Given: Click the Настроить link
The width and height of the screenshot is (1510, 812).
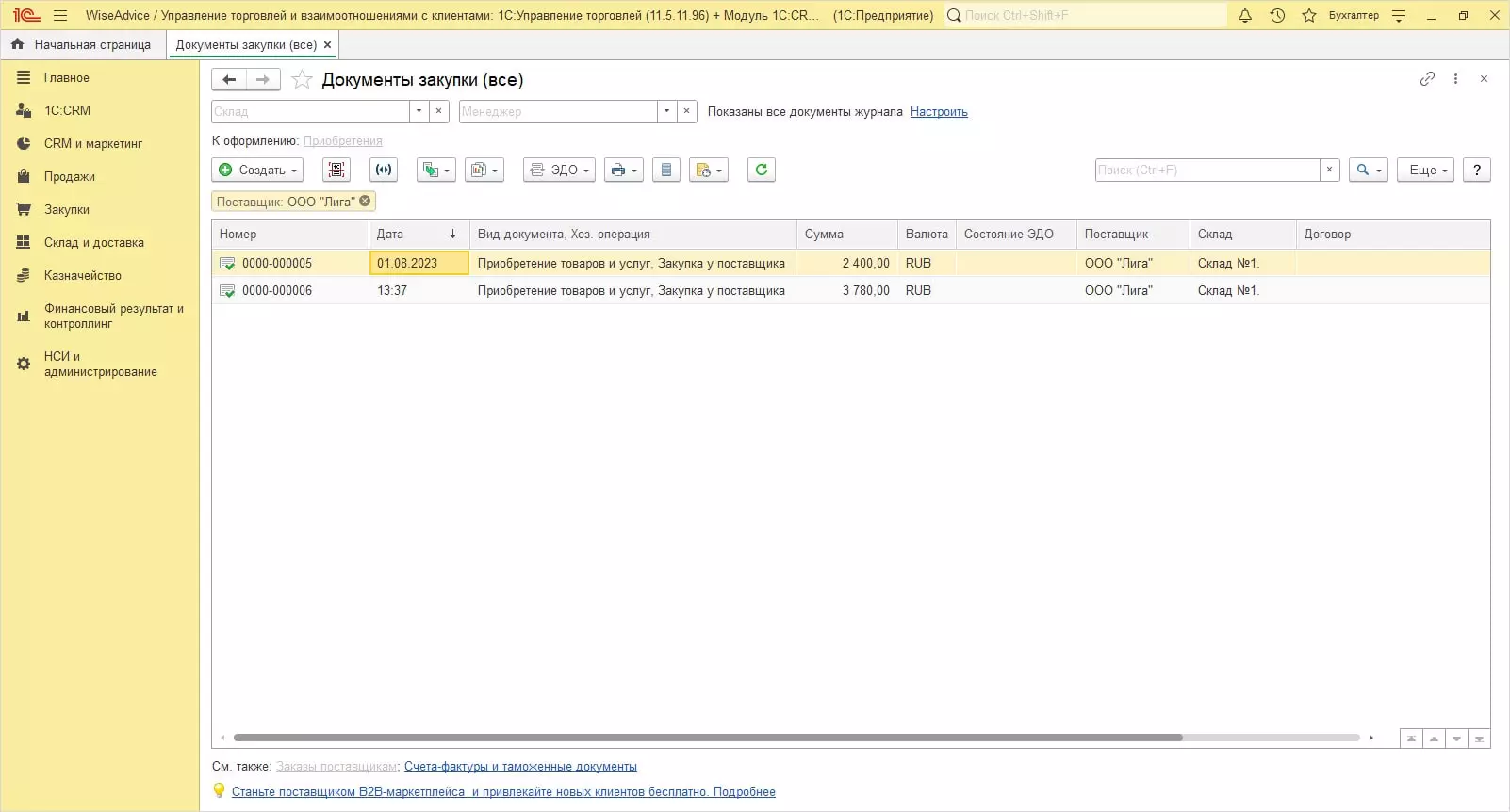Looking at the screenshot, I should [938, 111].
